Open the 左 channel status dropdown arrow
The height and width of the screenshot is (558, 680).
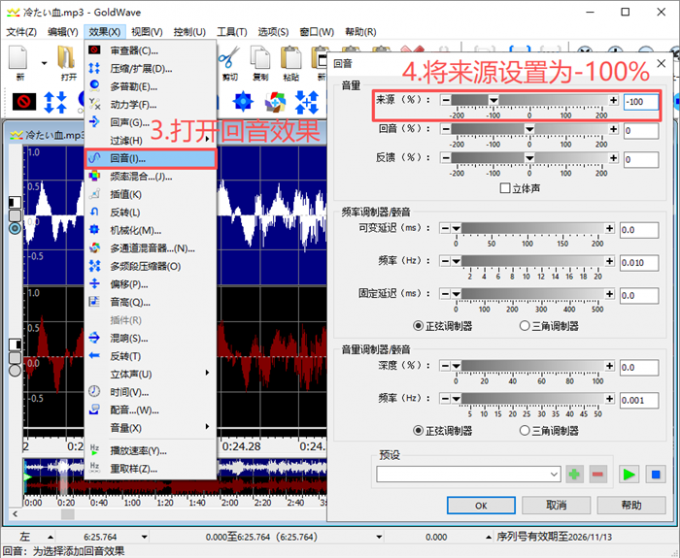50,537
